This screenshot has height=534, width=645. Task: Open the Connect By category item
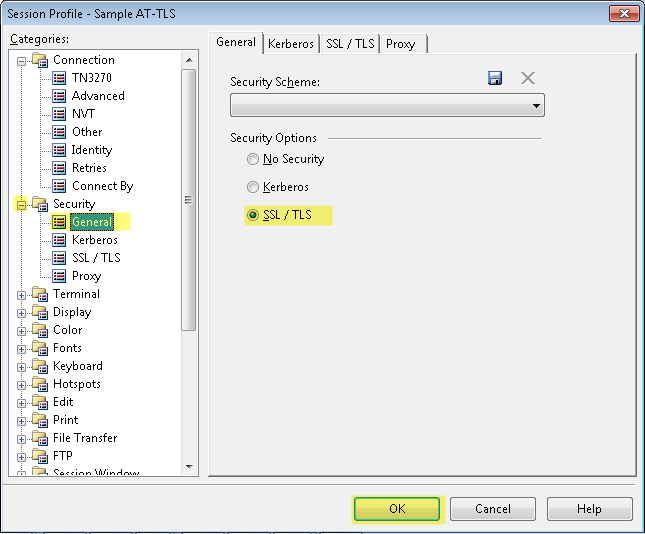102,186
